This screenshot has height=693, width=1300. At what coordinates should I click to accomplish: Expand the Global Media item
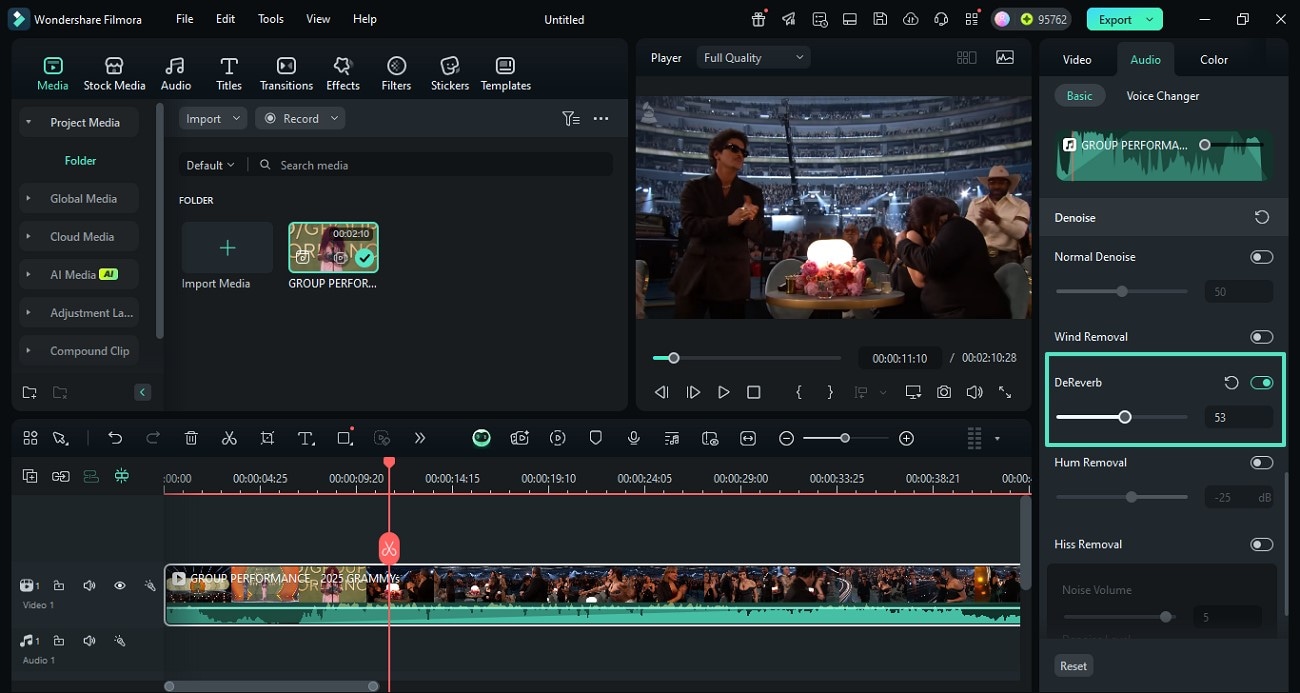click(x=28, y=198)
